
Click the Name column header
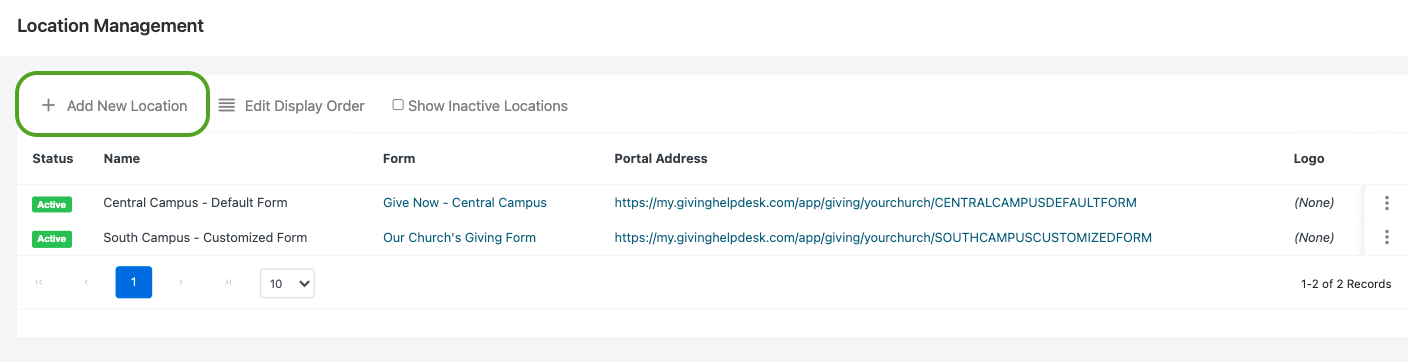(x=122, y=159)
